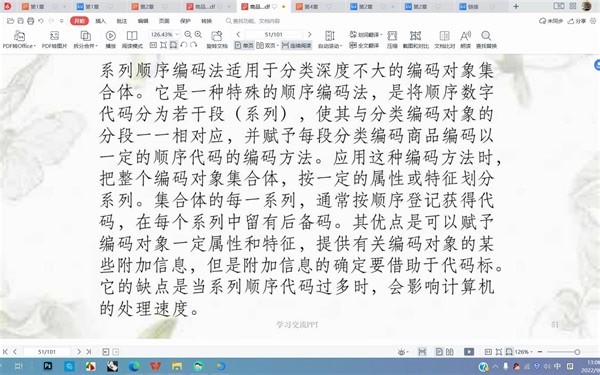Toggle 双页 double page view
Image resolution: width=600 pixels, height=375 pixels.
[x=267, y=46]
